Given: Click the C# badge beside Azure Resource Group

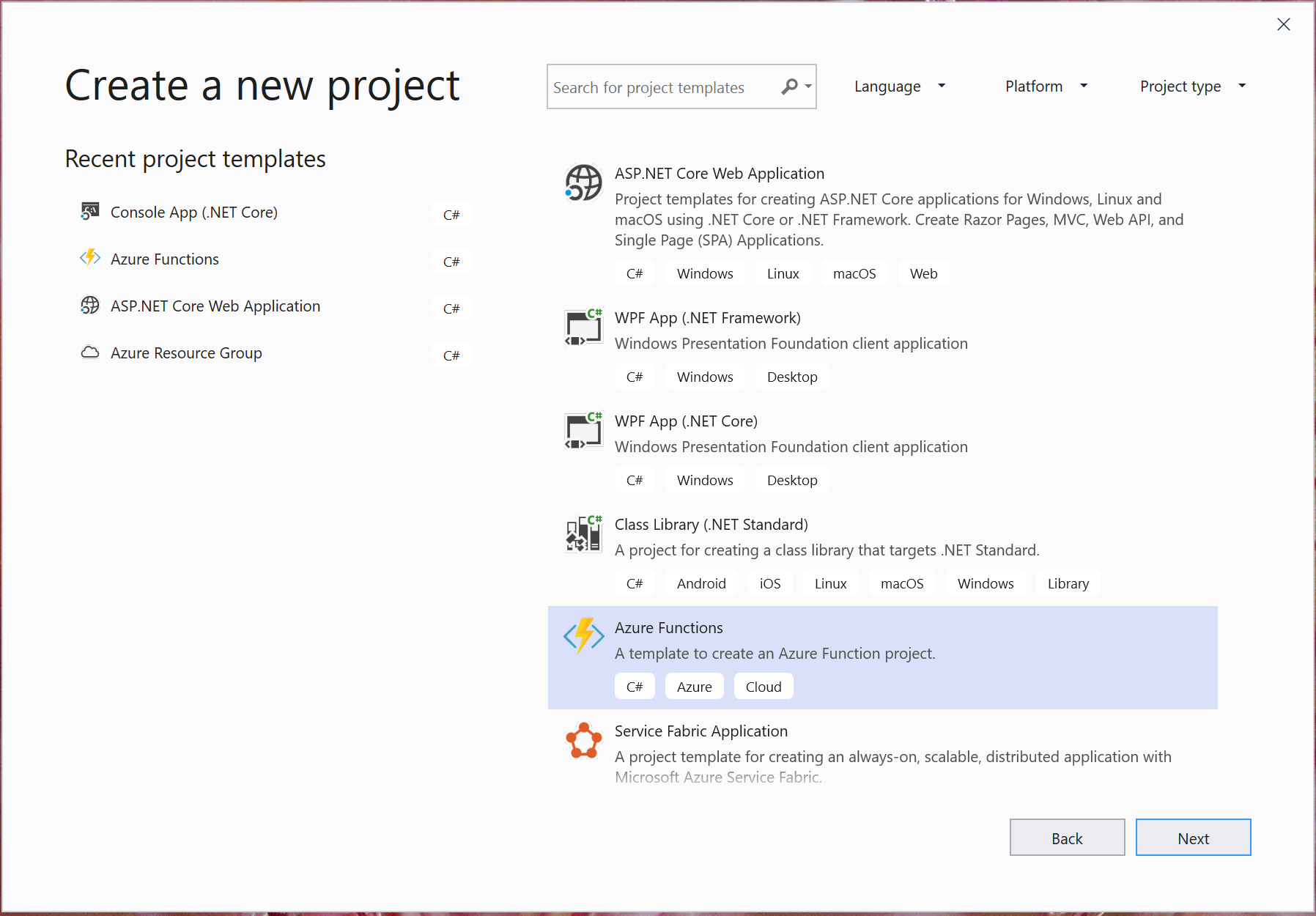Looking at the screenshot, I should [451, 355].
